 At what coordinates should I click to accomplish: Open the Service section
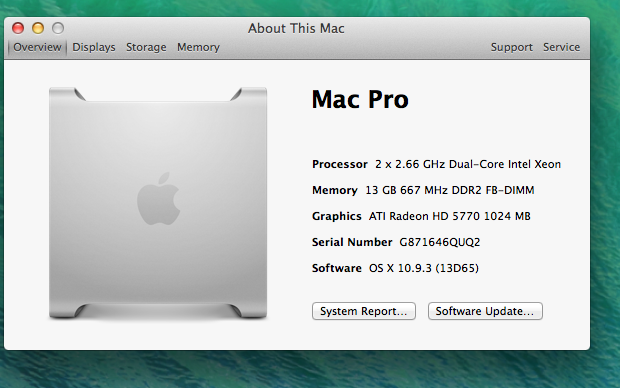[x=561, y=47]
